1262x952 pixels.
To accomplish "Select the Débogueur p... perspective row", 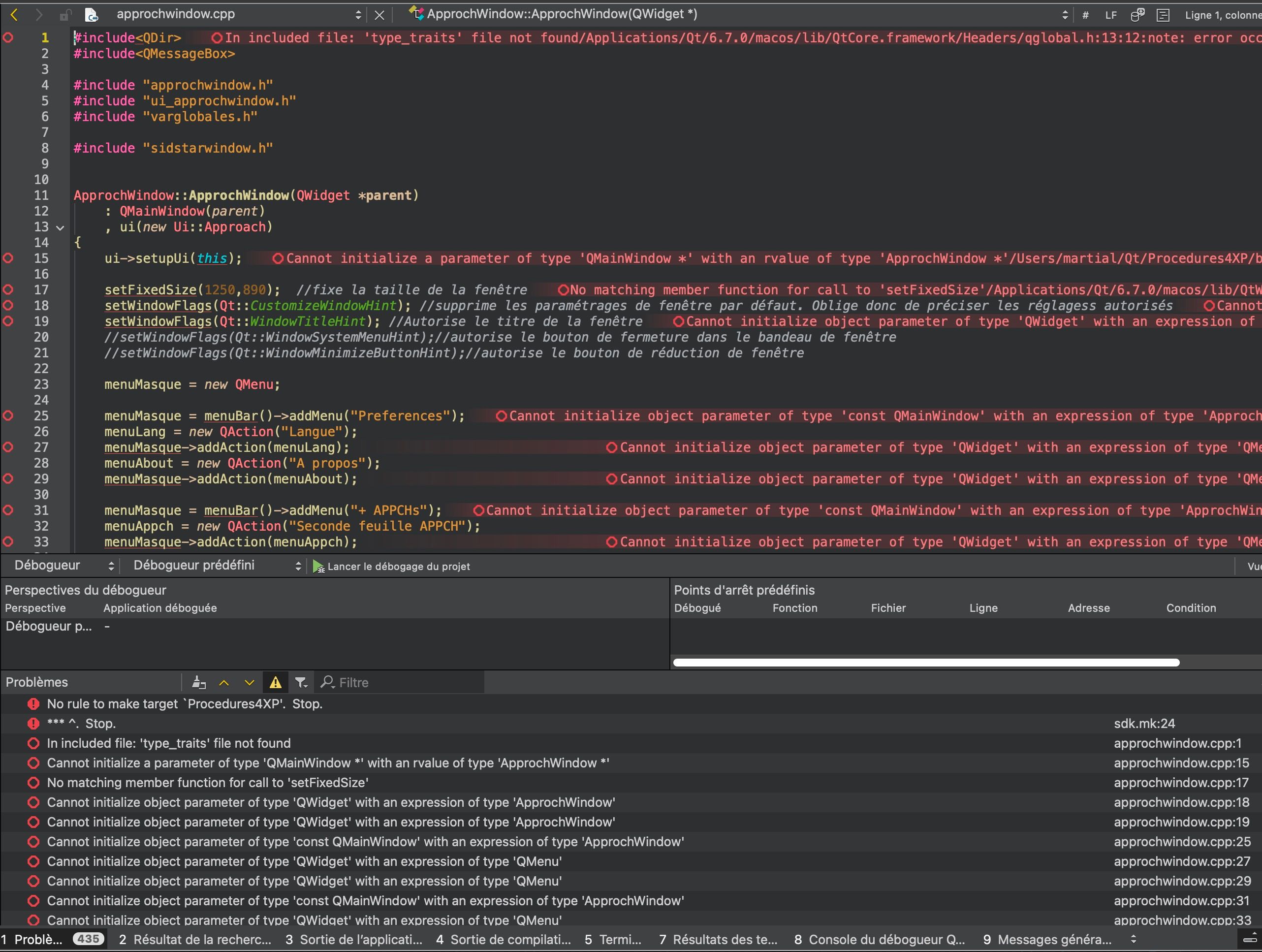I will (x=334, y=626).
